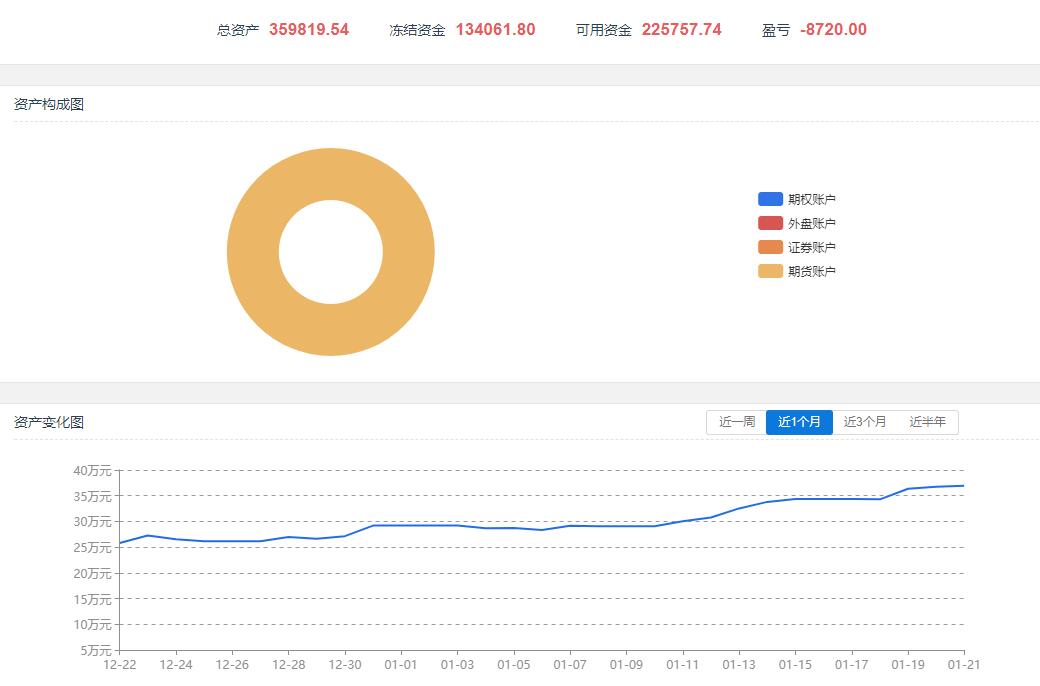Click the 总资产 value 359819.54
The width and height of the screenshot is (1040, 686).
point(309,30)
